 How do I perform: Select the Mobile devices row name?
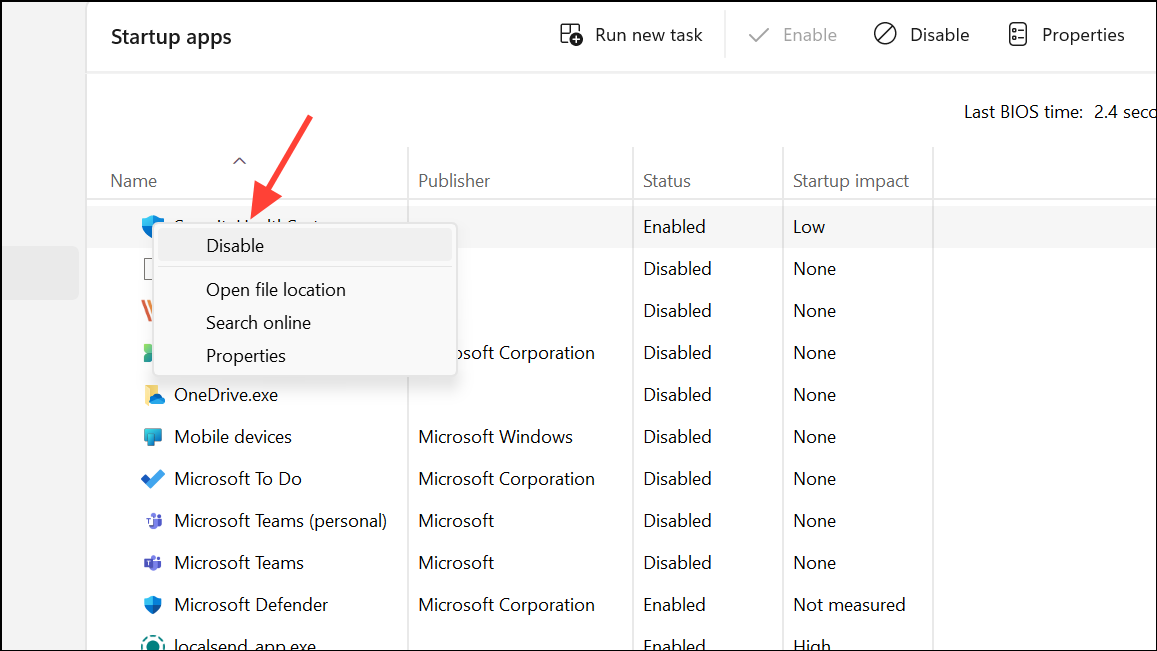[x=232, y=437]
